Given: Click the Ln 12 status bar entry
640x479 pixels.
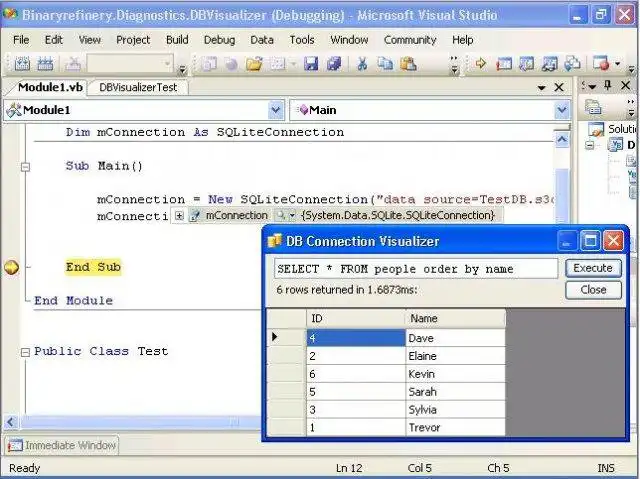Looking at the screenshot, I should point(349,468).
